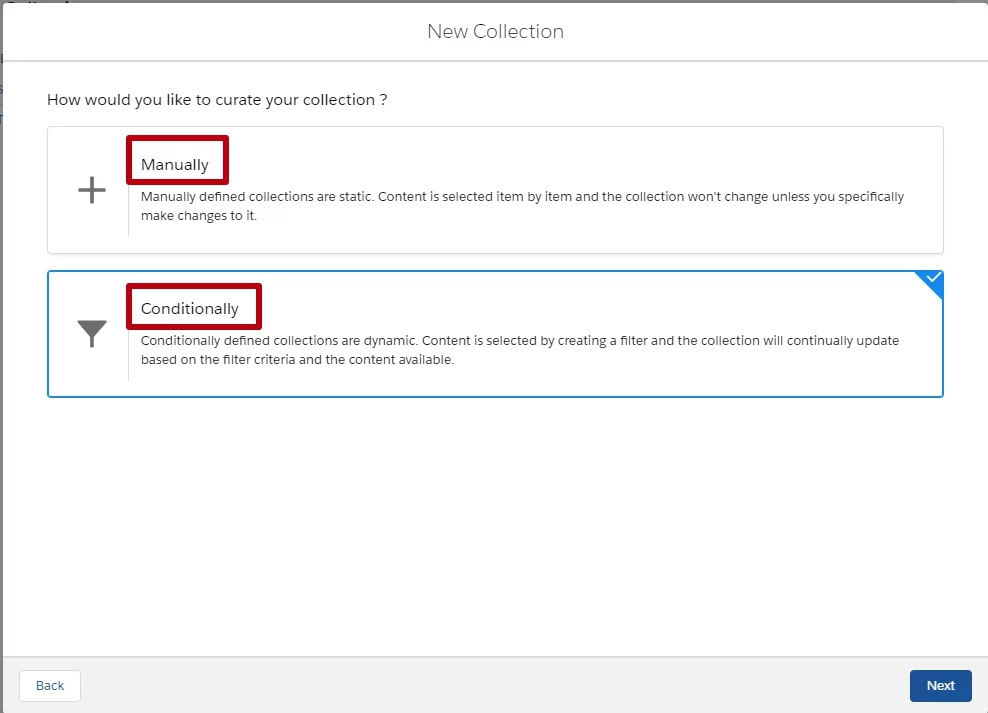Click the 'How would you like to curate' question
Screen dimensions: 988x713
pos(217,100)
